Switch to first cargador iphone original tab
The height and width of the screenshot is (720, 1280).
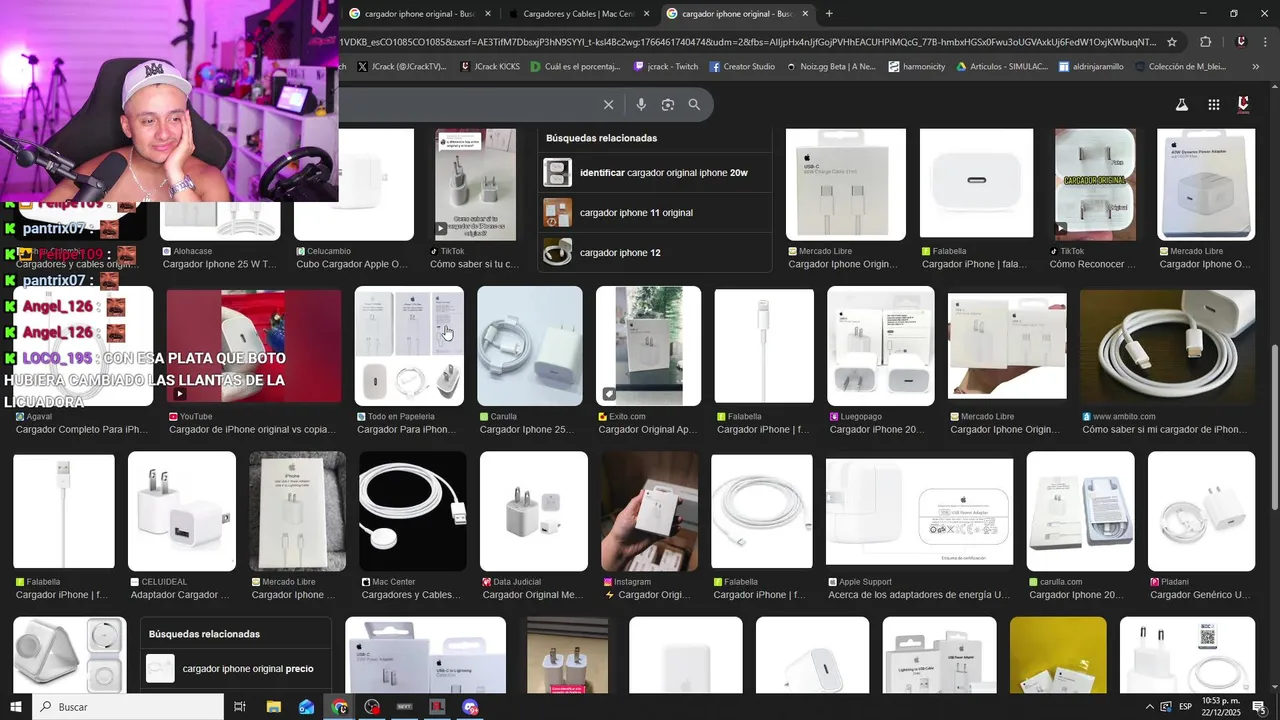420,14
